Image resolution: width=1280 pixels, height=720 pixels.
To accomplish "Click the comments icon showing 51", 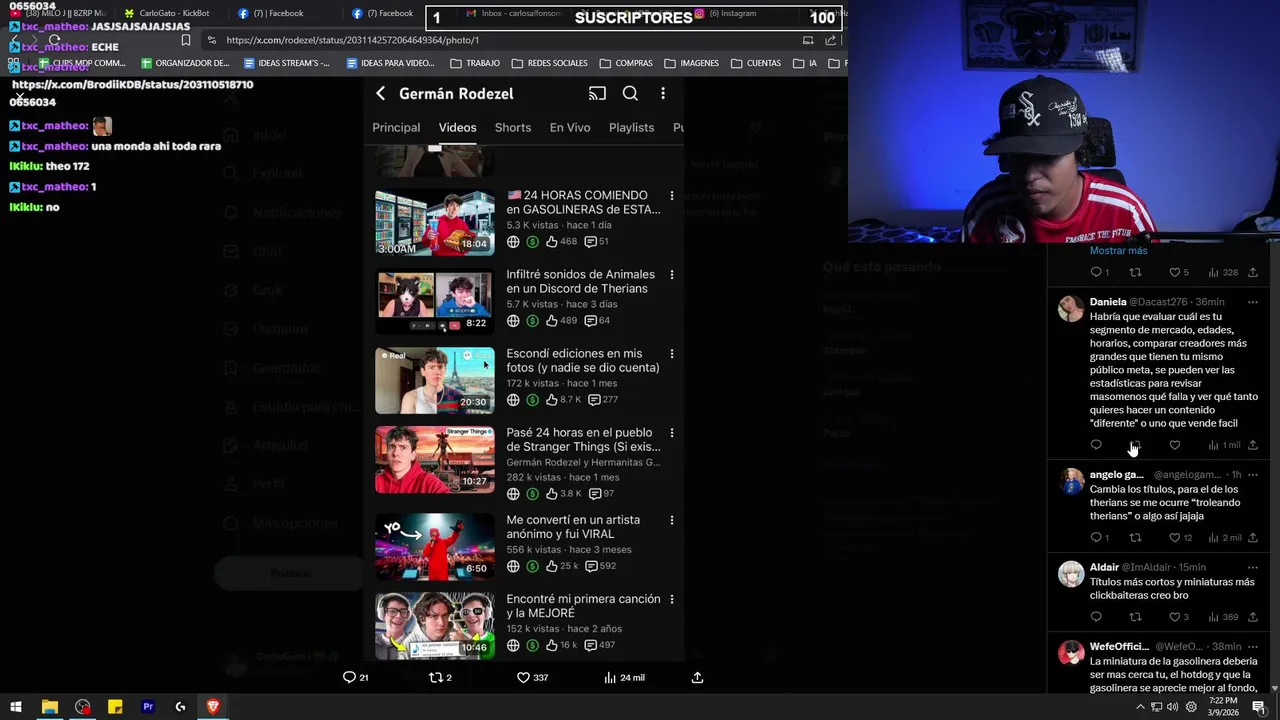I will 590,242.
